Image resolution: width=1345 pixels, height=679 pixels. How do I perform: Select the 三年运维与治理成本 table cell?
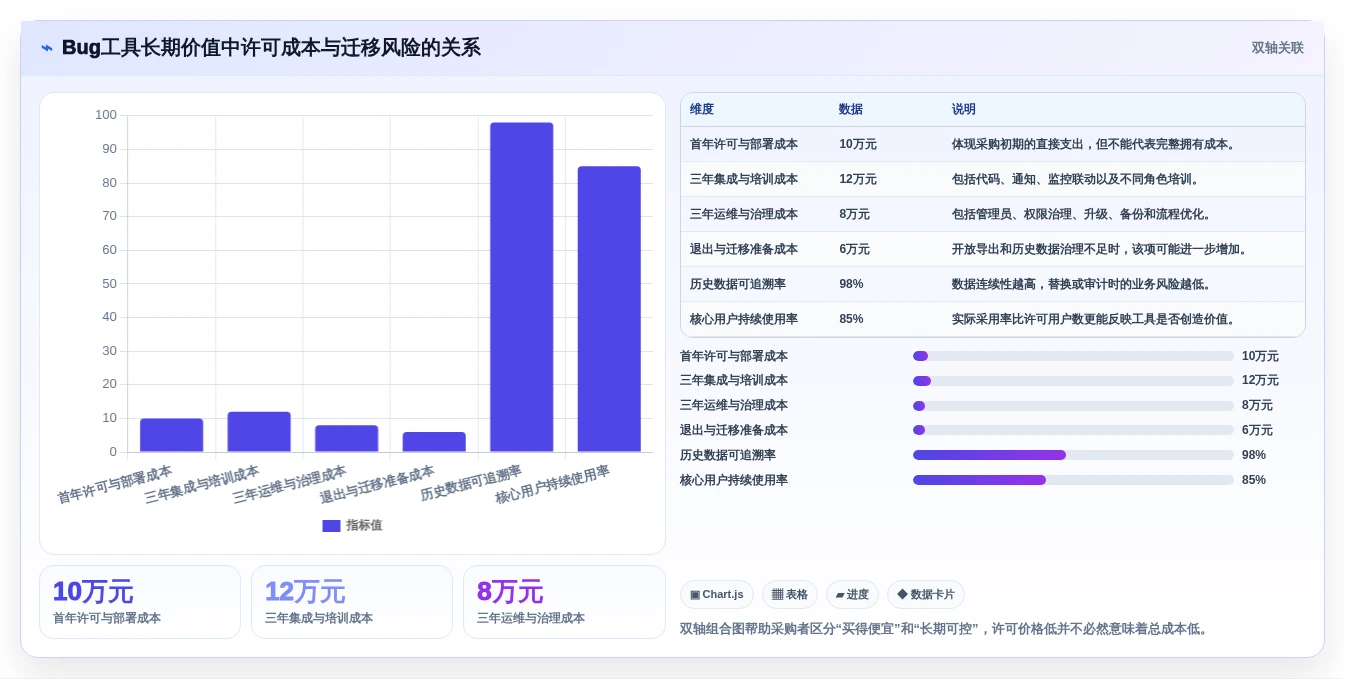point(744,214)
